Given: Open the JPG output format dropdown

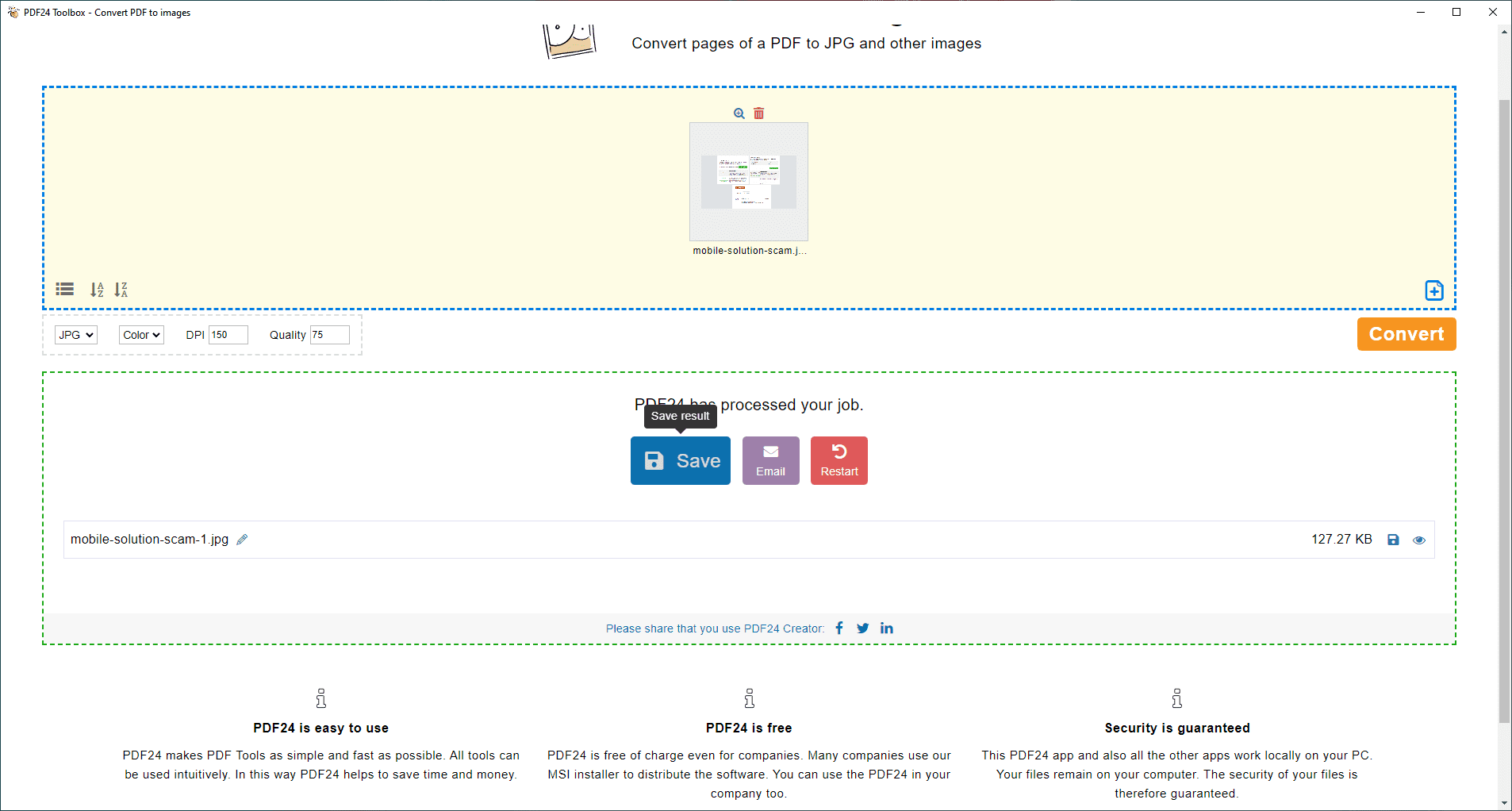Looking at the screenshot, I should [76, 335].
